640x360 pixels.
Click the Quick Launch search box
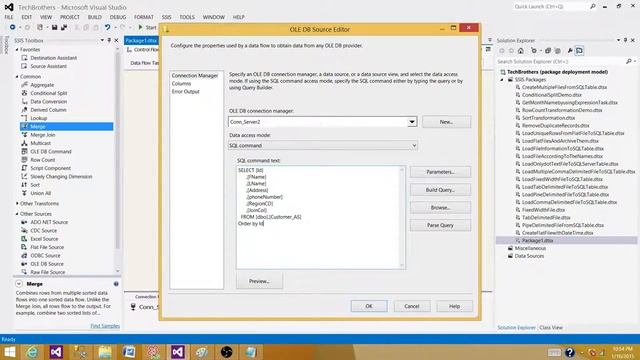[551, 7]
